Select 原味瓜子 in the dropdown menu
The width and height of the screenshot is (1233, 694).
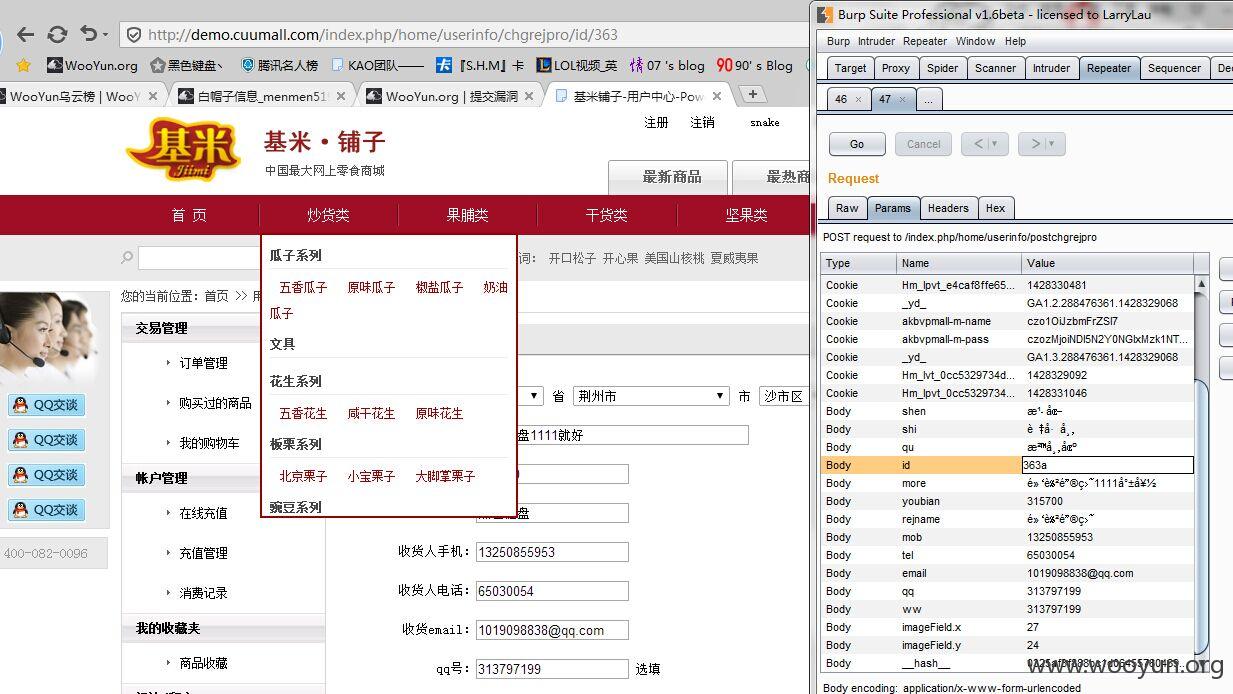(371, 287)
